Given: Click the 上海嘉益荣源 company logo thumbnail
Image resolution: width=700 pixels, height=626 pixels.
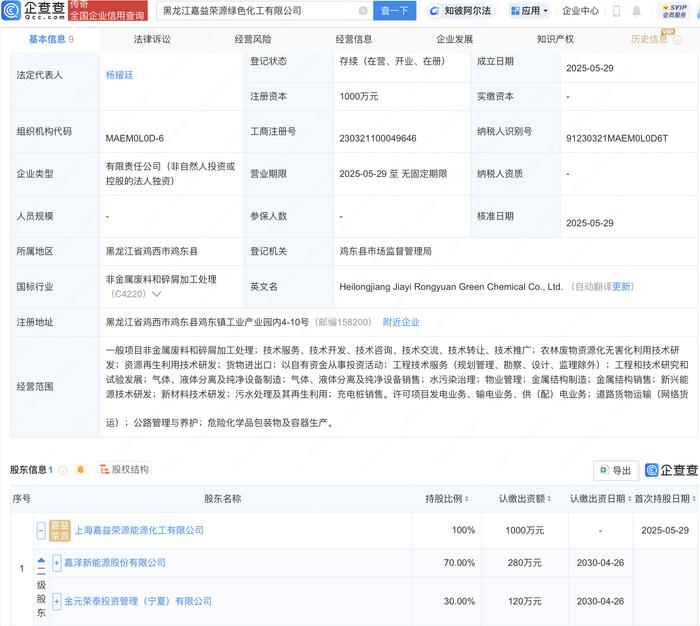Looking at the screenshot, I should click(x=59, y=530).
